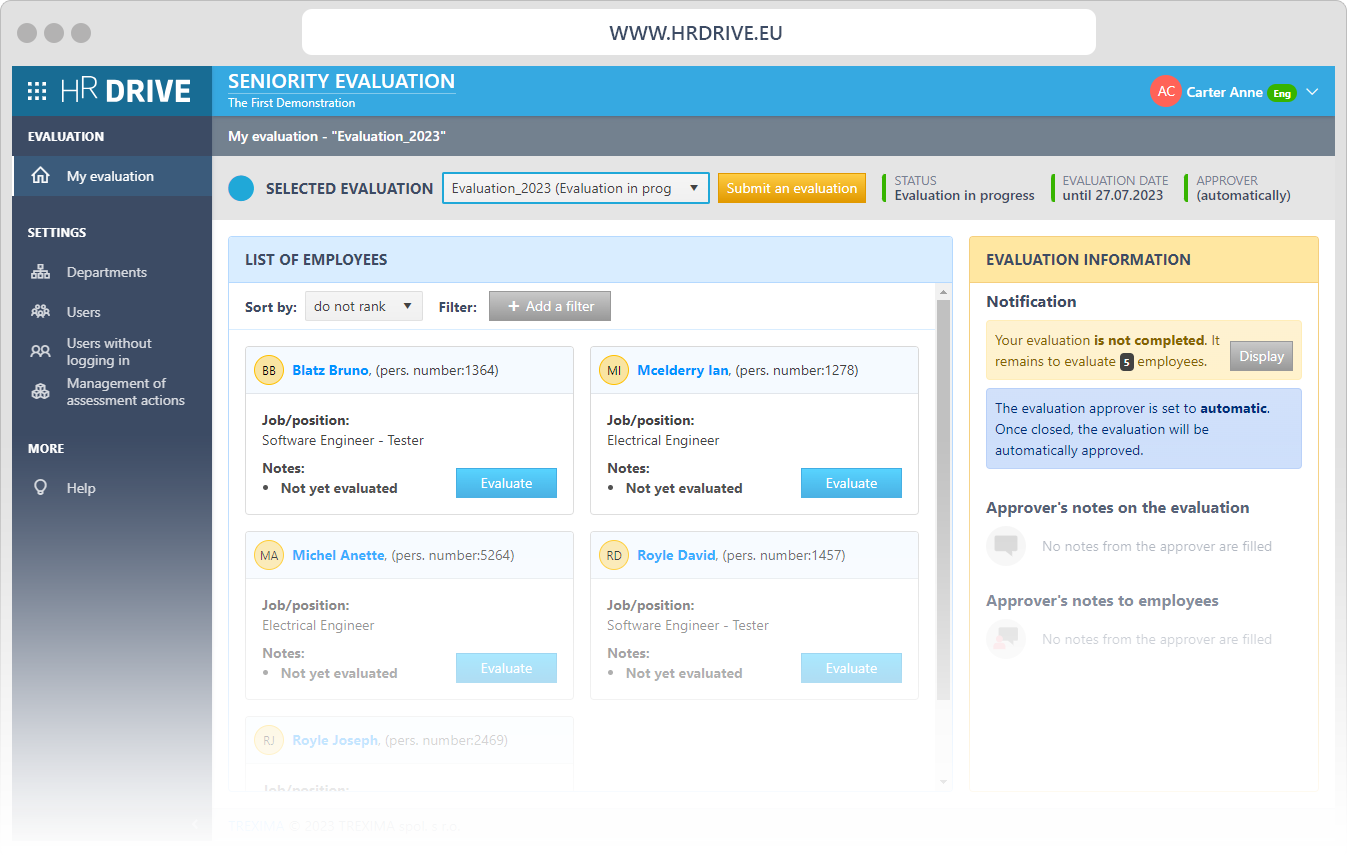This screenshot has height=859, width=1347.
Task: Click the Users without logging in icon
Action: 40,351
